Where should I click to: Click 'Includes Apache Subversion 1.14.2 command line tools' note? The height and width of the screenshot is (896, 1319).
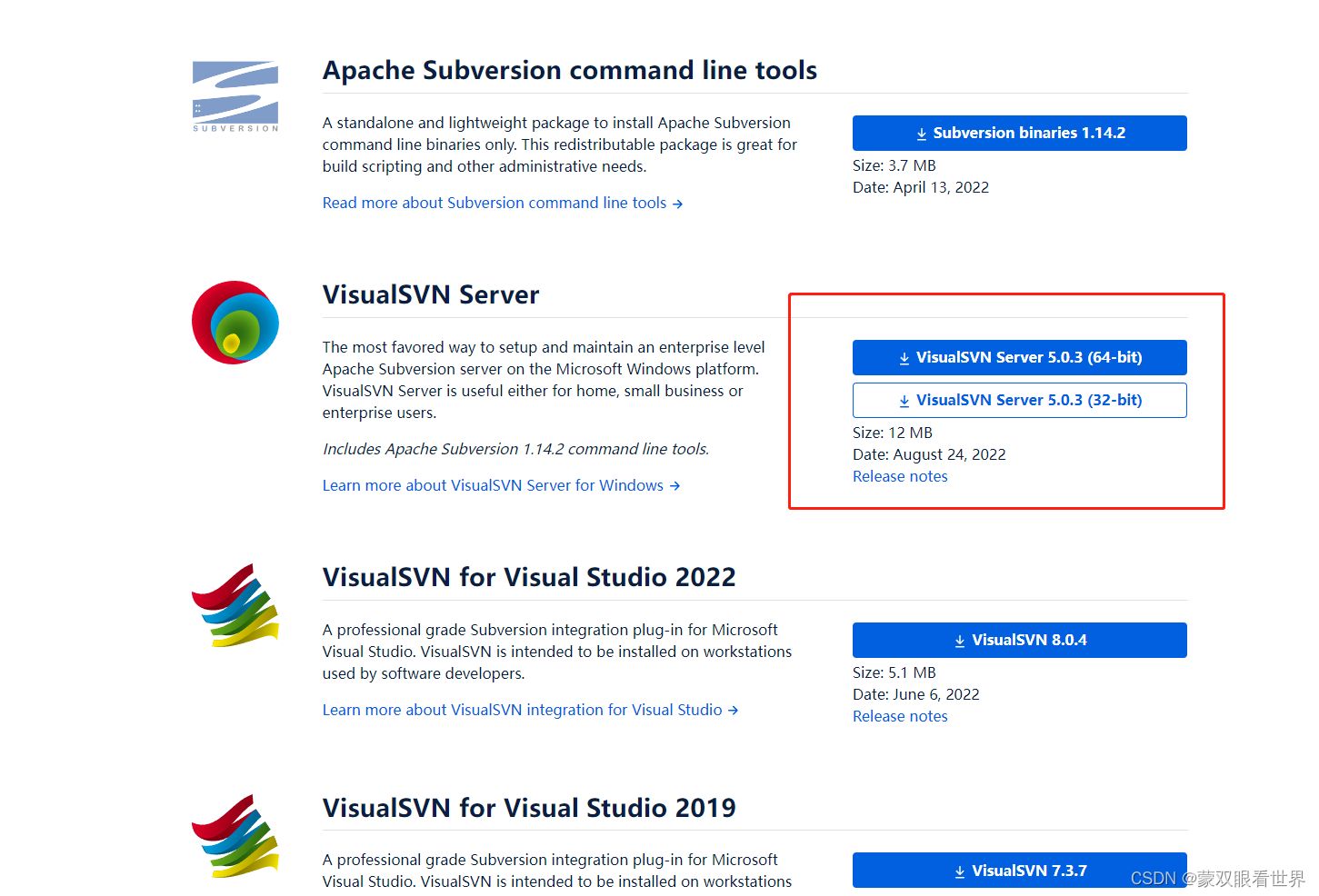[x=516, y=449]
